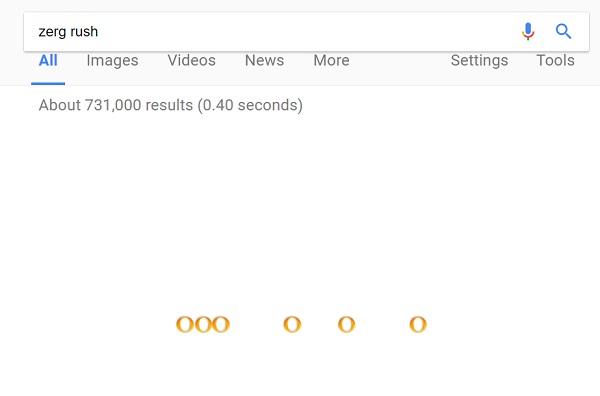Click the '(0.40 seconds)' timing text
The width and height of the screenshot is (600, 396).
point(250,105)
